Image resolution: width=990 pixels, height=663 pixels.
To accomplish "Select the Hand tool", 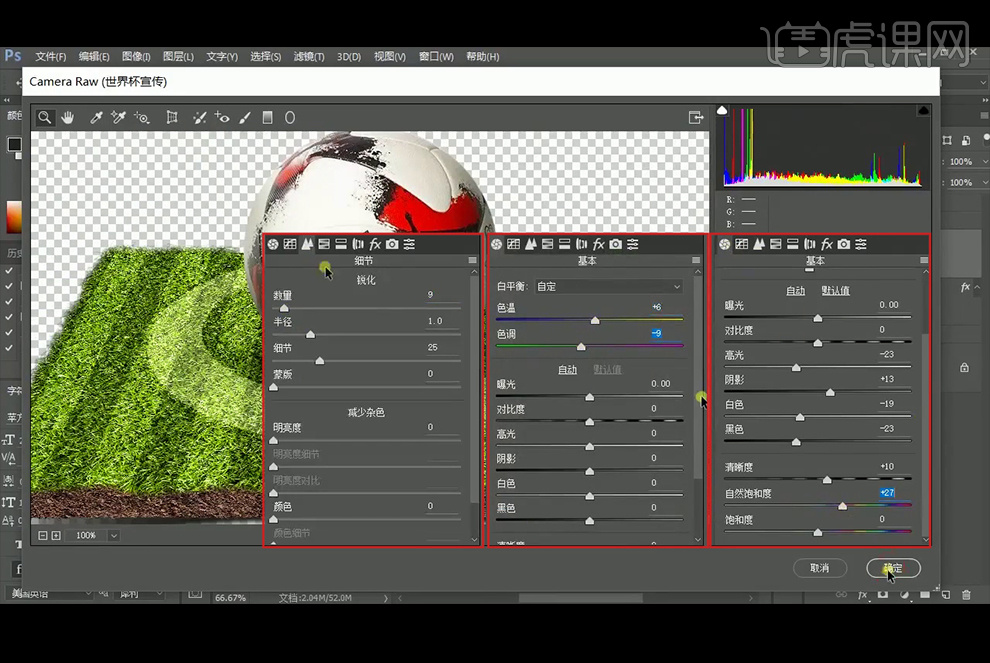I will (x=68, y=117).
